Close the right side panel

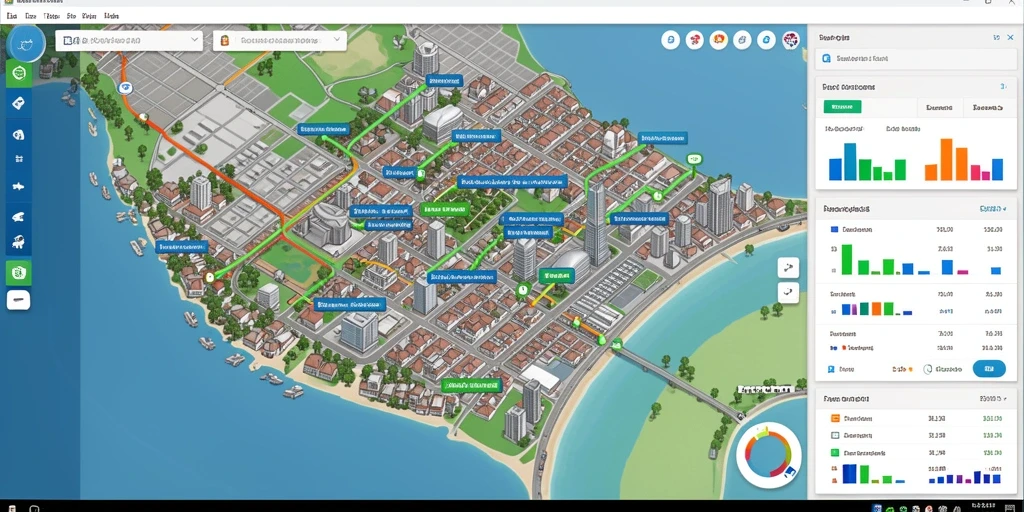pos(1011,38)
